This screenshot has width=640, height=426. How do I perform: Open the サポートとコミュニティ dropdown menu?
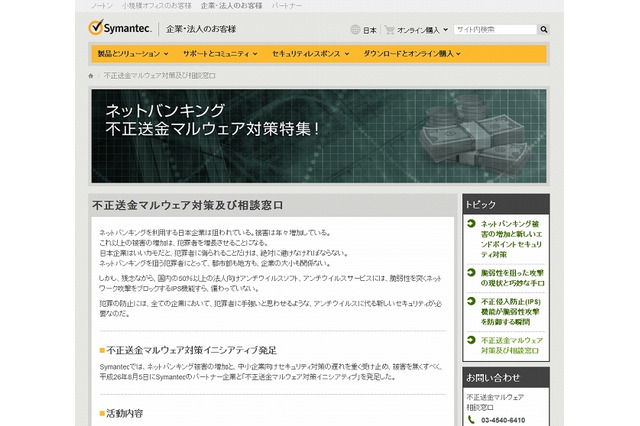220,53
